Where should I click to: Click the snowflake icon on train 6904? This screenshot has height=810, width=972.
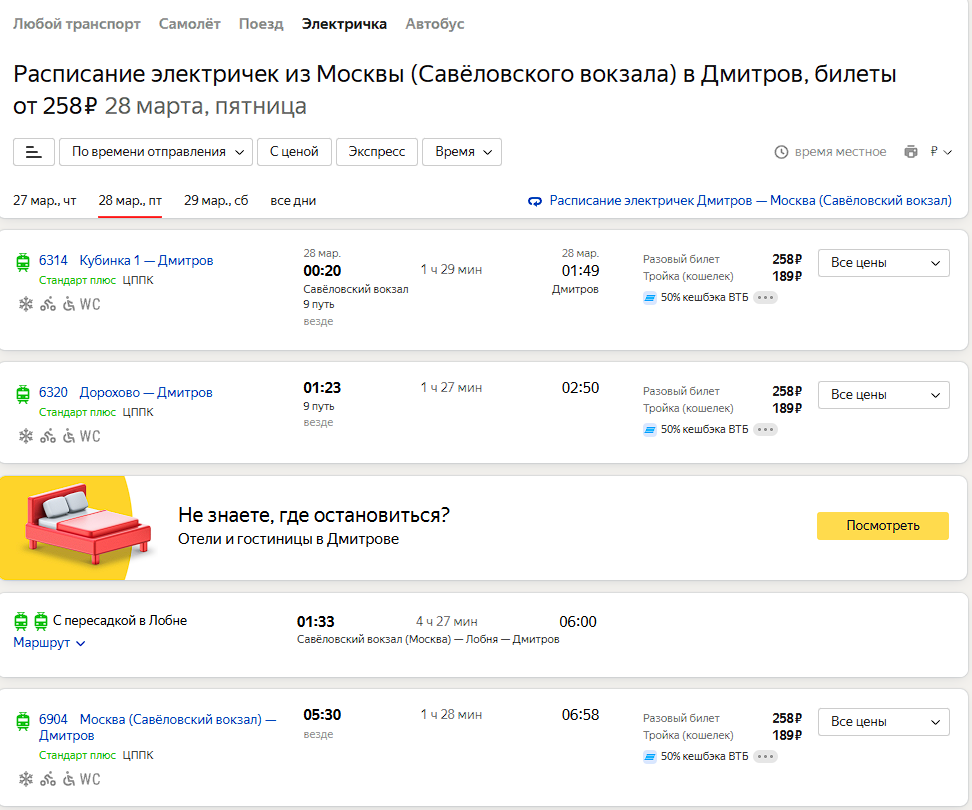(x=26, y=779)
